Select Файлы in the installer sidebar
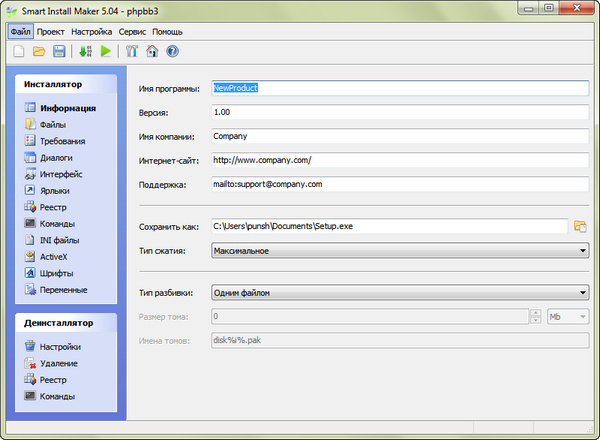Viewport: 600px width, 440px height. (x=53, y=125)
